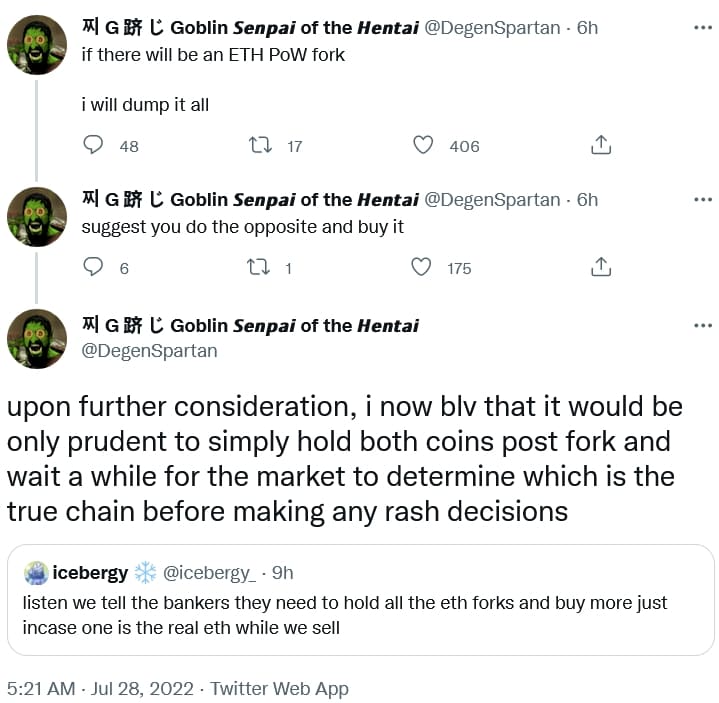This screenshot has width=719, height=703.
Task: Open the main tweet author's avatar
Action: 37,339
